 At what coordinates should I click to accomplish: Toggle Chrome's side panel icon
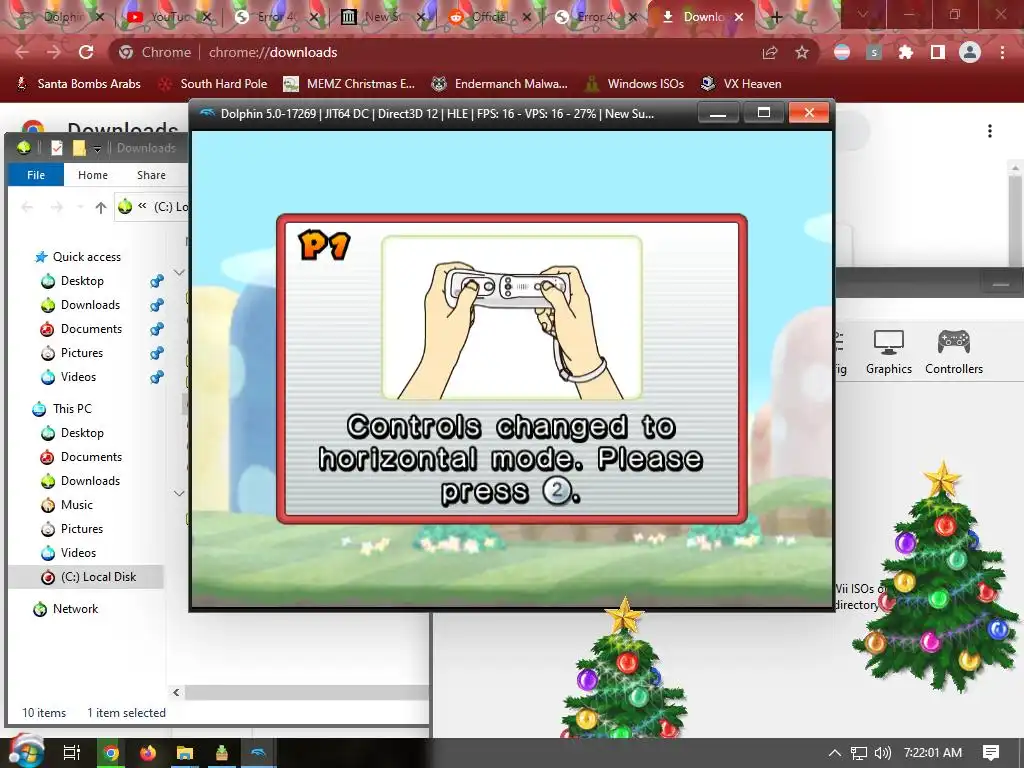pyautogui.click(x=937, y=52)
